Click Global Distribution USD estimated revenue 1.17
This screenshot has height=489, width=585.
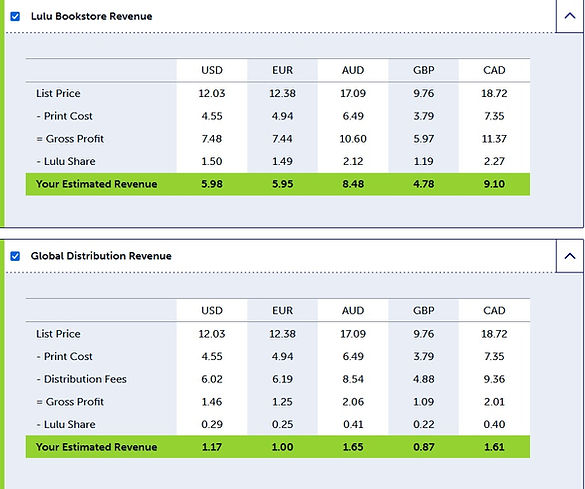(212, 447)
